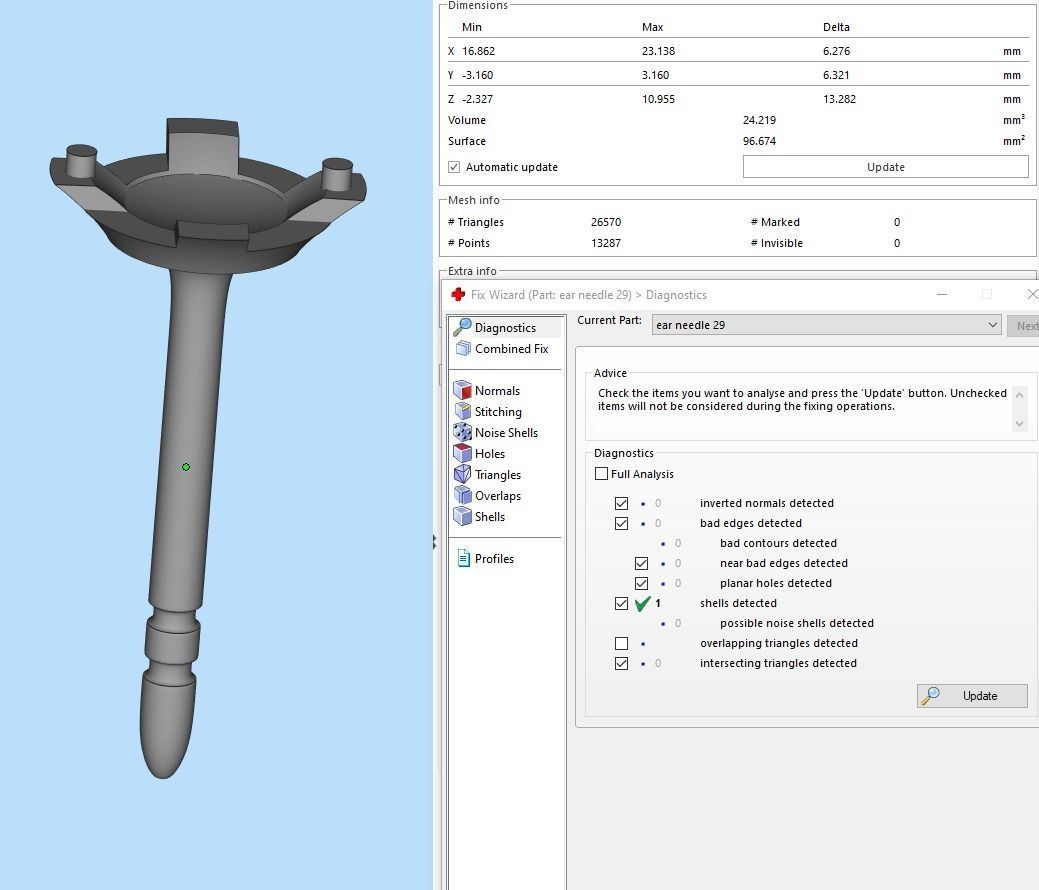
Task: Toggle the Automatic update checkbox
Action: pos(454,167)
